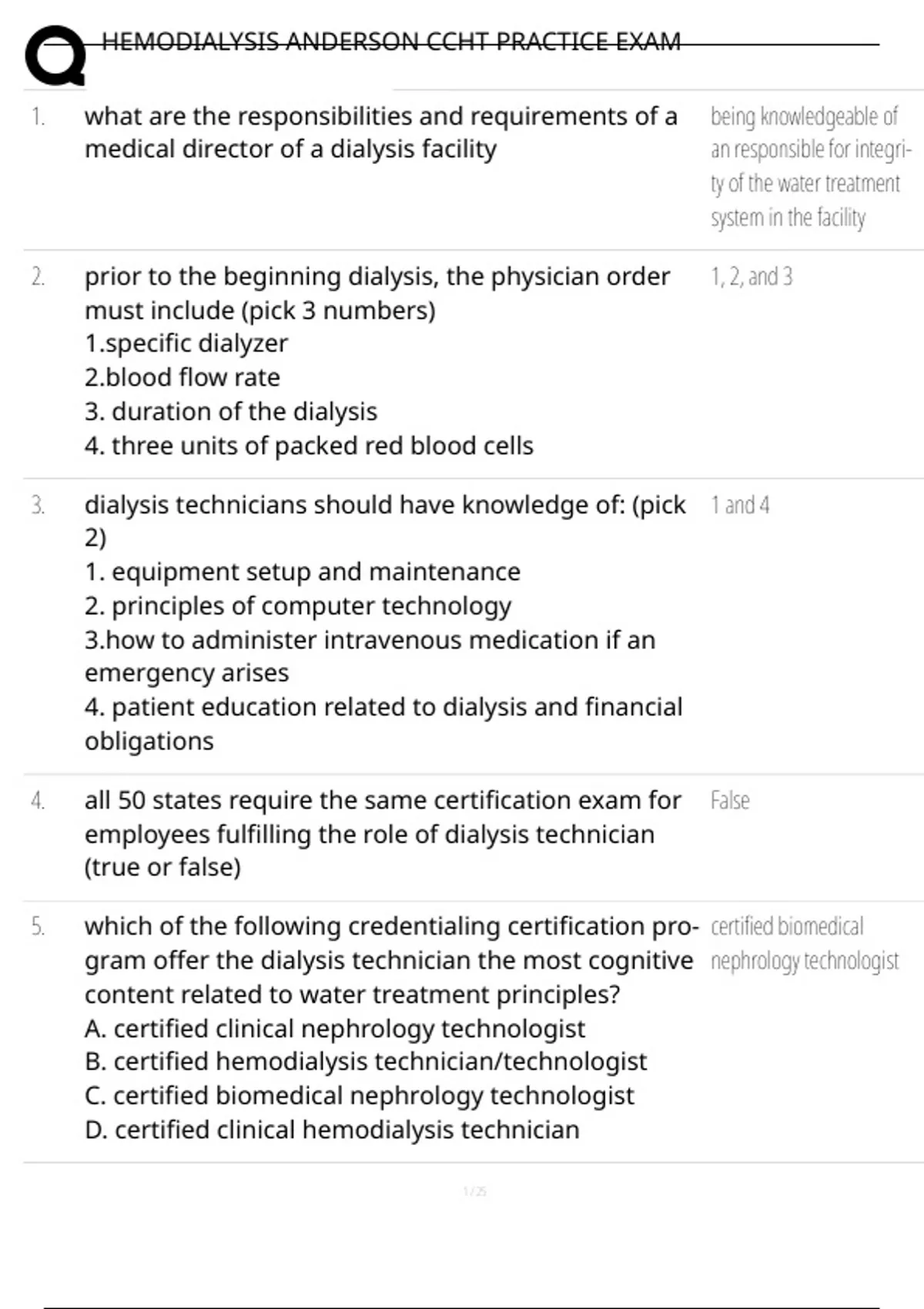Select 'equipment setup and maintenance' option
Viewport: 924px width, 1309px height.
click(x=303, y=572)
